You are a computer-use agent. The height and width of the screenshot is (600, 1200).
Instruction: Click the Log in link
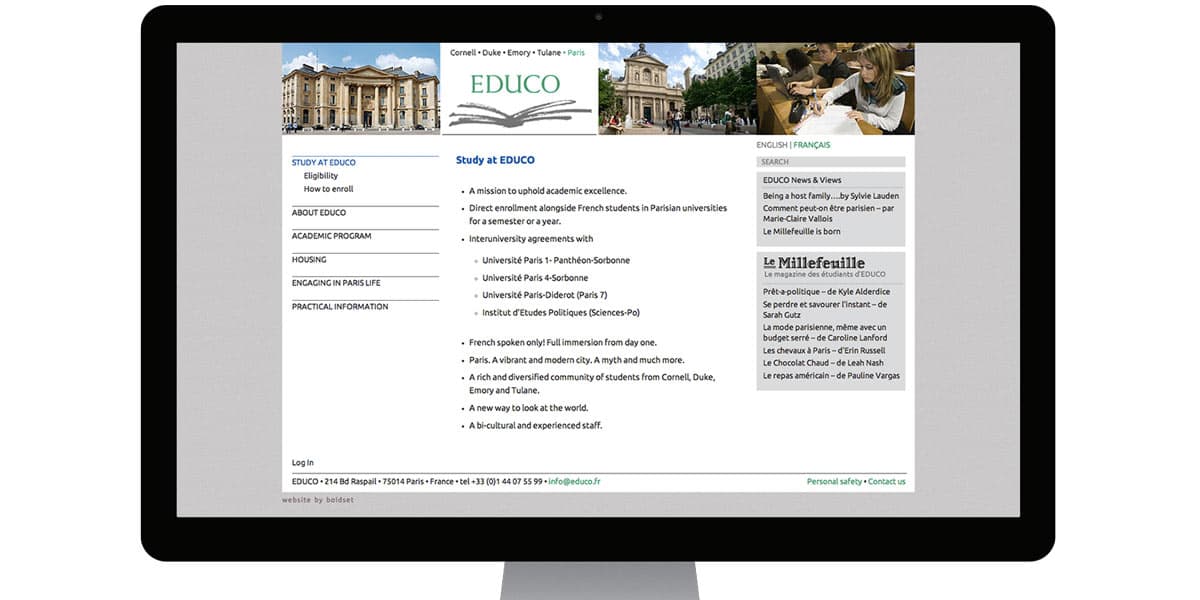click(302, 463)
